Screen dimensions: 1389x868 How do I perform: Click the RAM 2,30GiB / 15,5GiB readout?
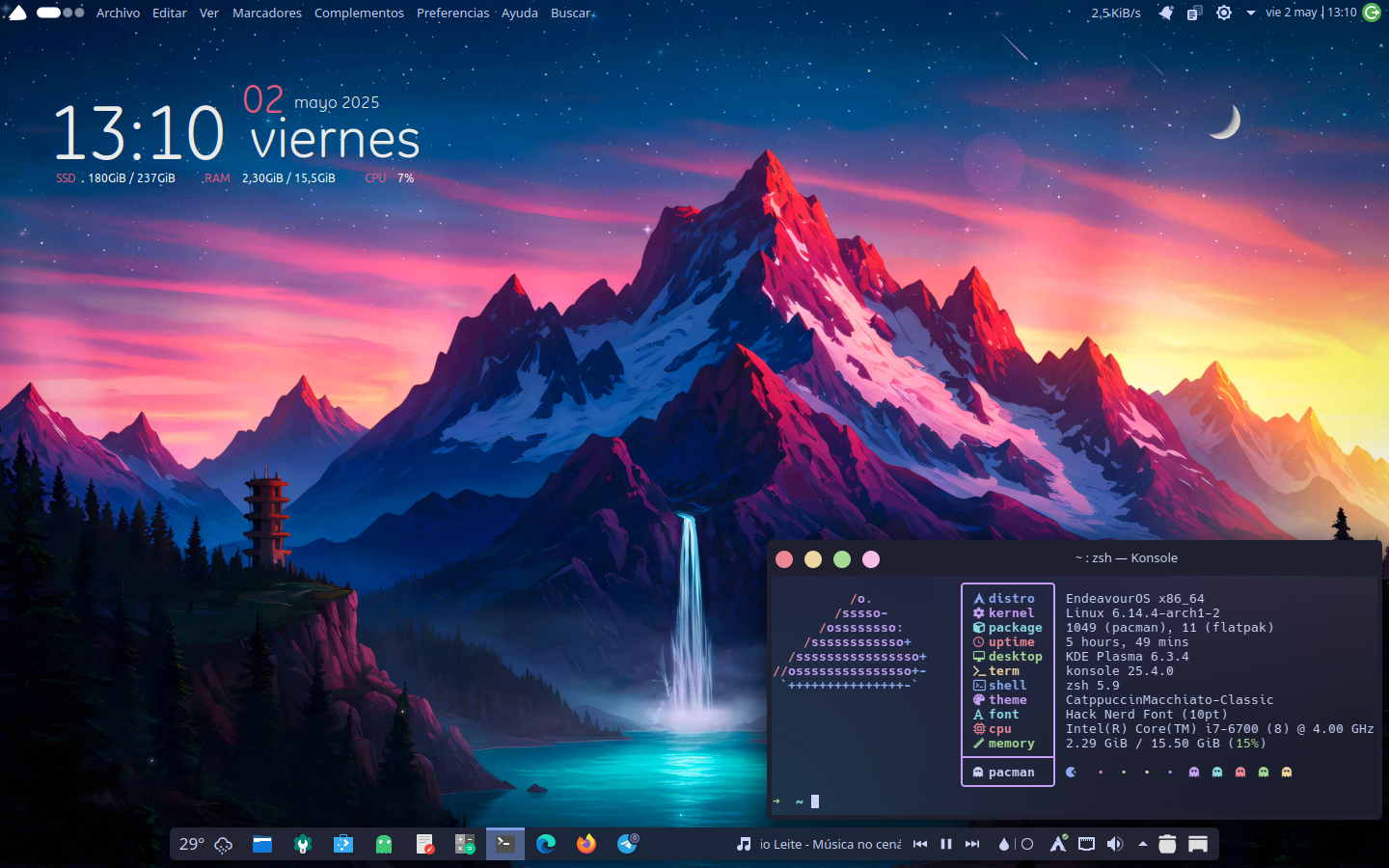(x=269, y=178)
